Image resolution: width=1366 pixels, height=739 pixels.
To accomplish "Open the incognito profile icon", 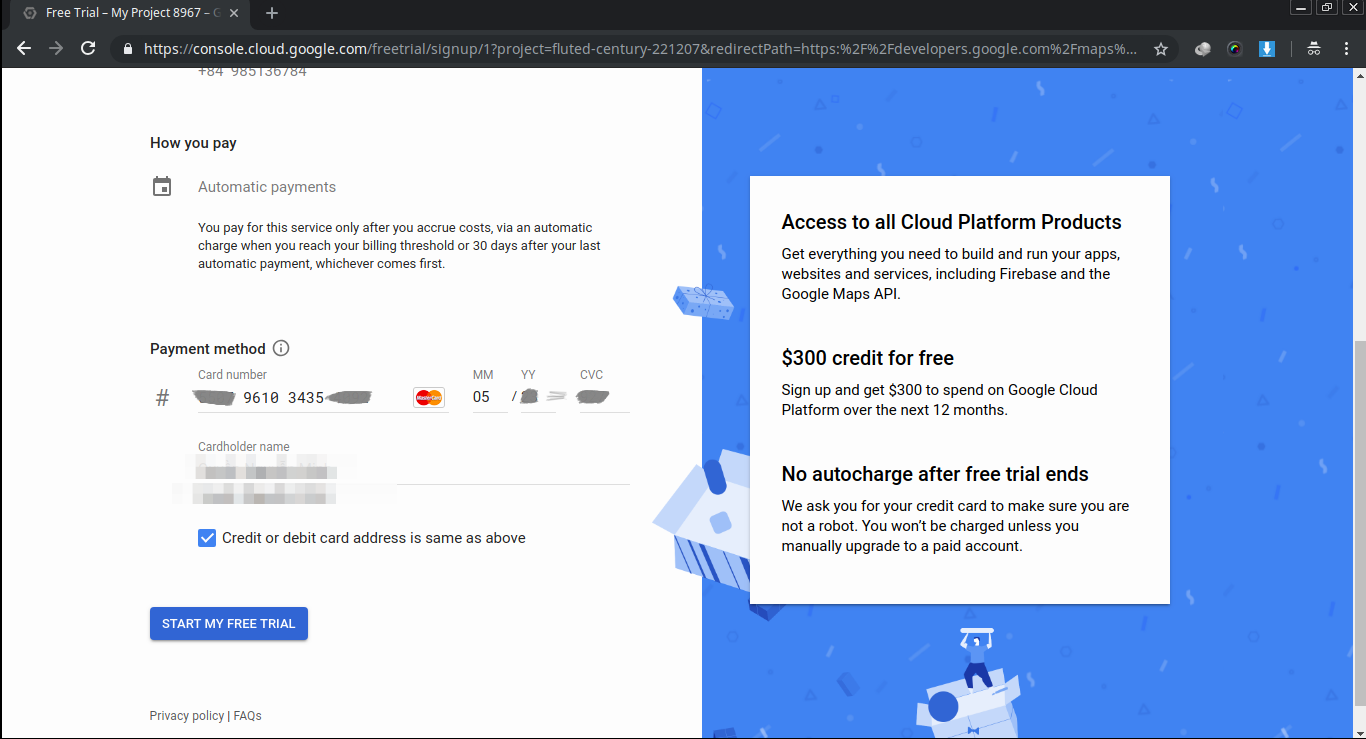I will 1314,48.
